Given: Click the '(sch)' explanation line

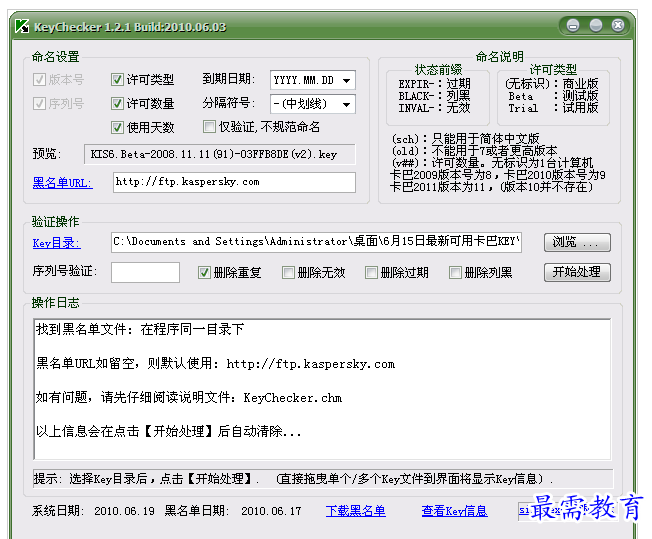Looking at the screenshot, I should pos(466,138).
